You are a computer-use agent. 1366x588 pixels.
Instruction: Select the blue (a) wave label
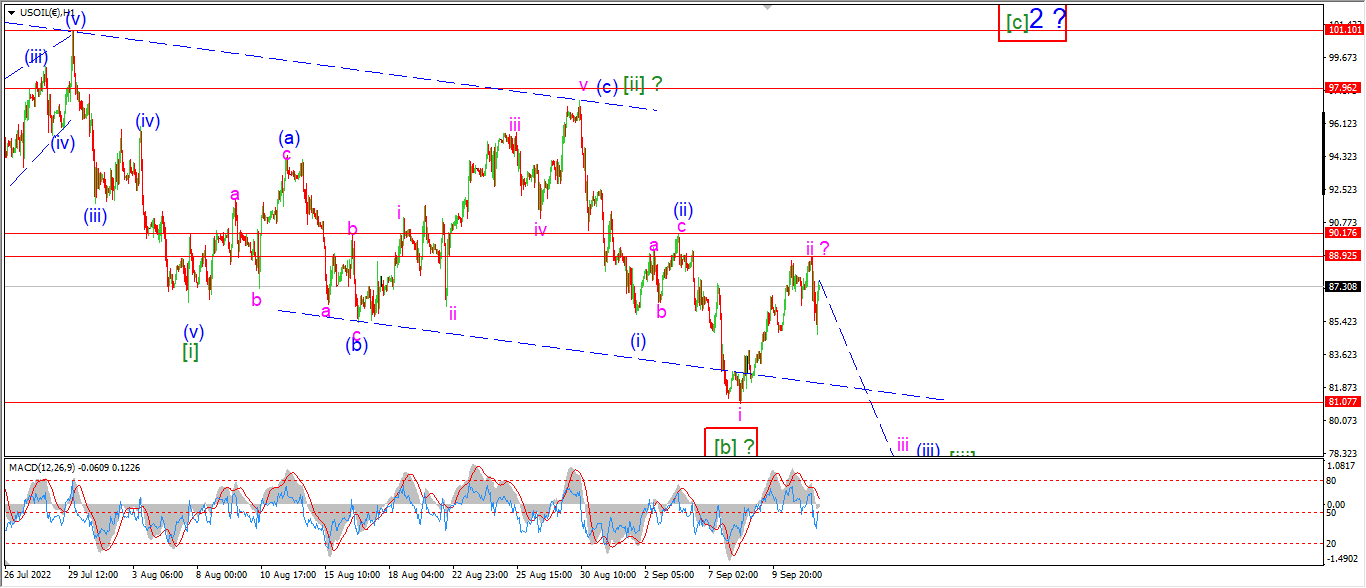pos(289,138)
